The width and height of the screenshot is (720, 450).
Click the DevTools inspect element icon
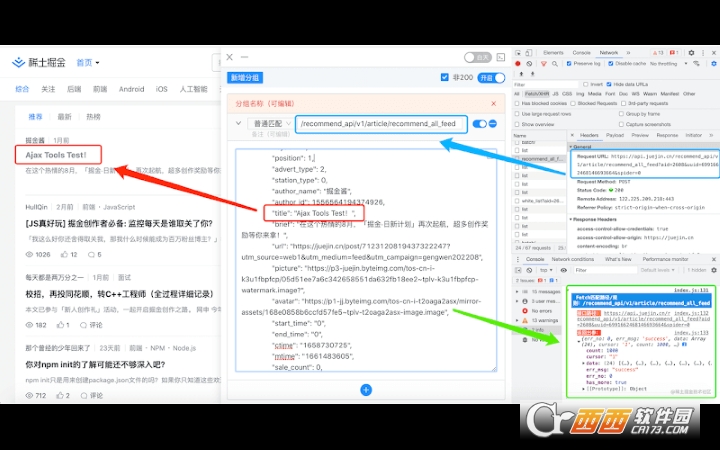tap(518, 53)
